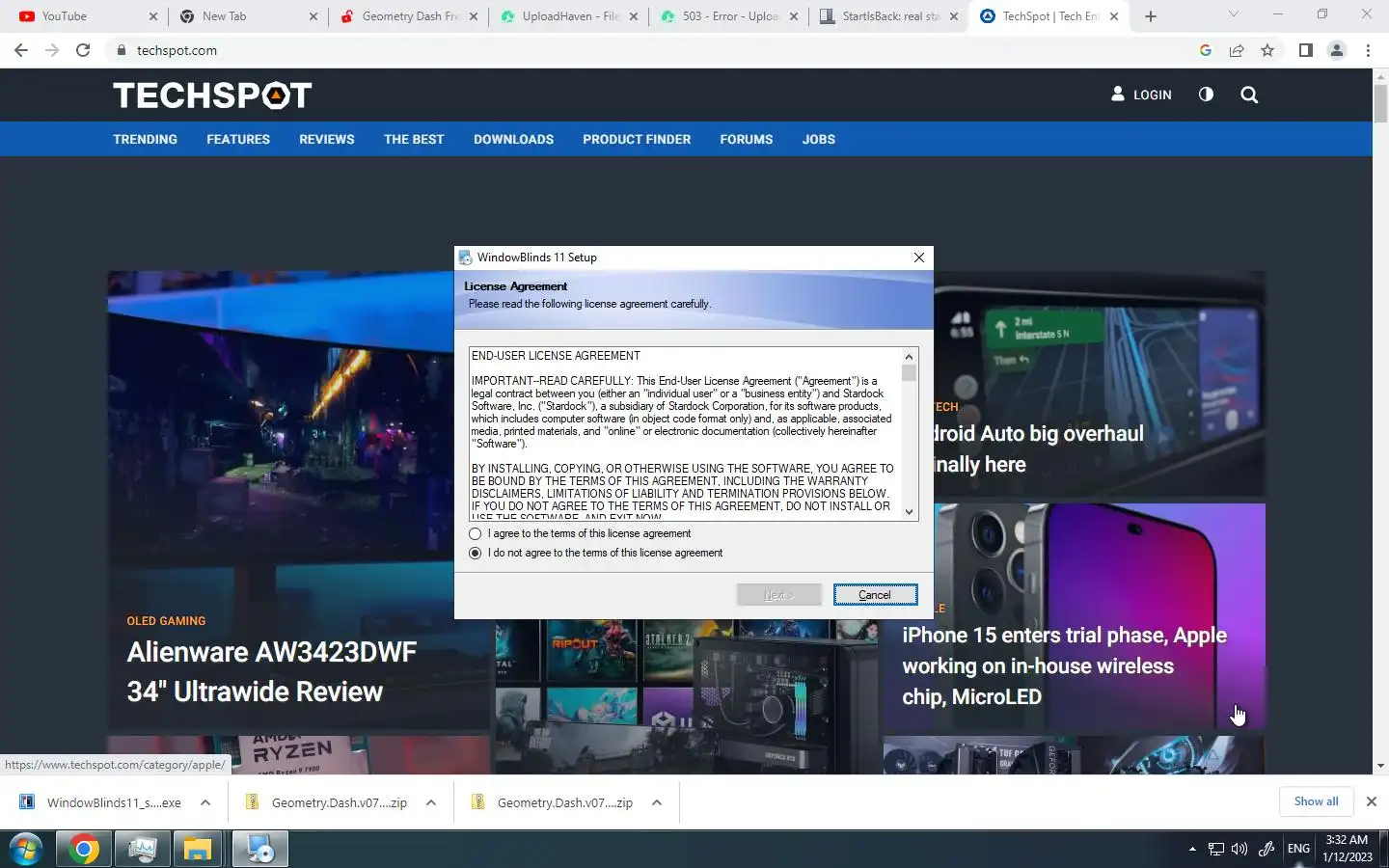
Task: Open FEATURES in TechSpot nav
Action: [x=238, y=139]
